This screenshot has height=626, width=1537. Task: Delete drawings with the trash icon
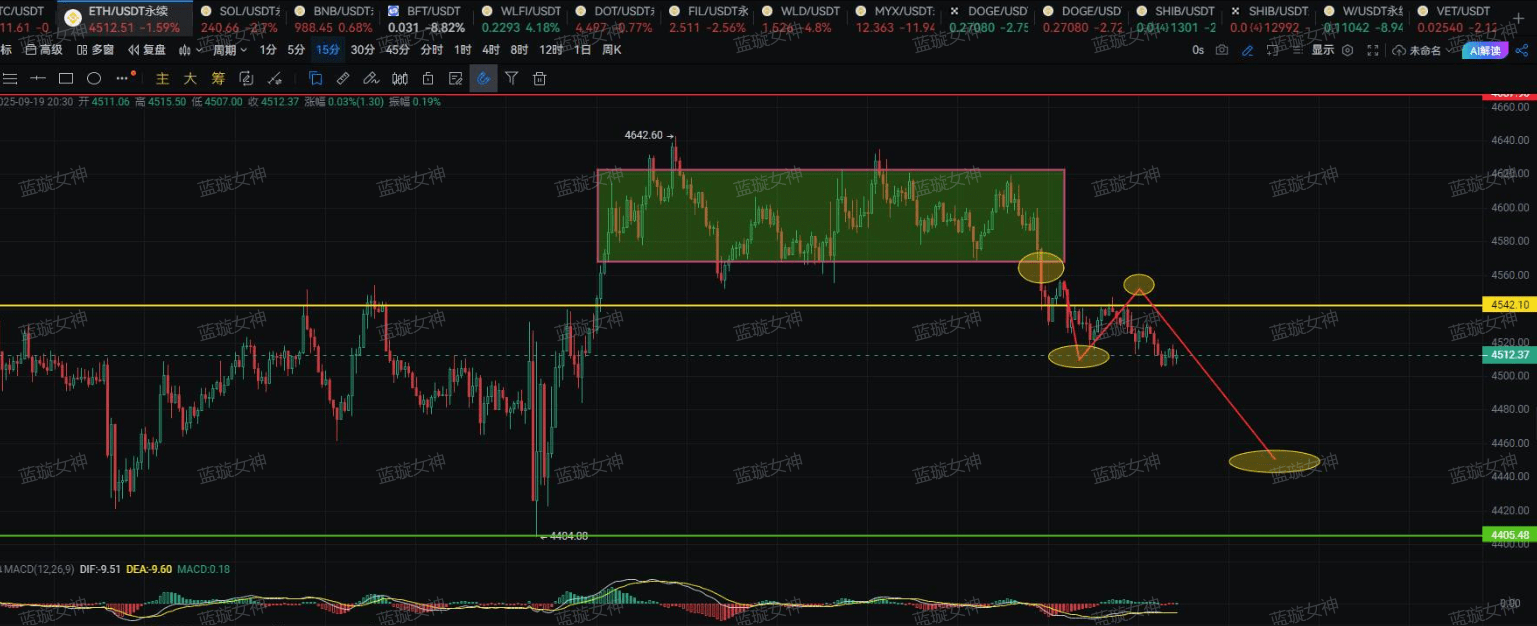click(x=540, y=78)
